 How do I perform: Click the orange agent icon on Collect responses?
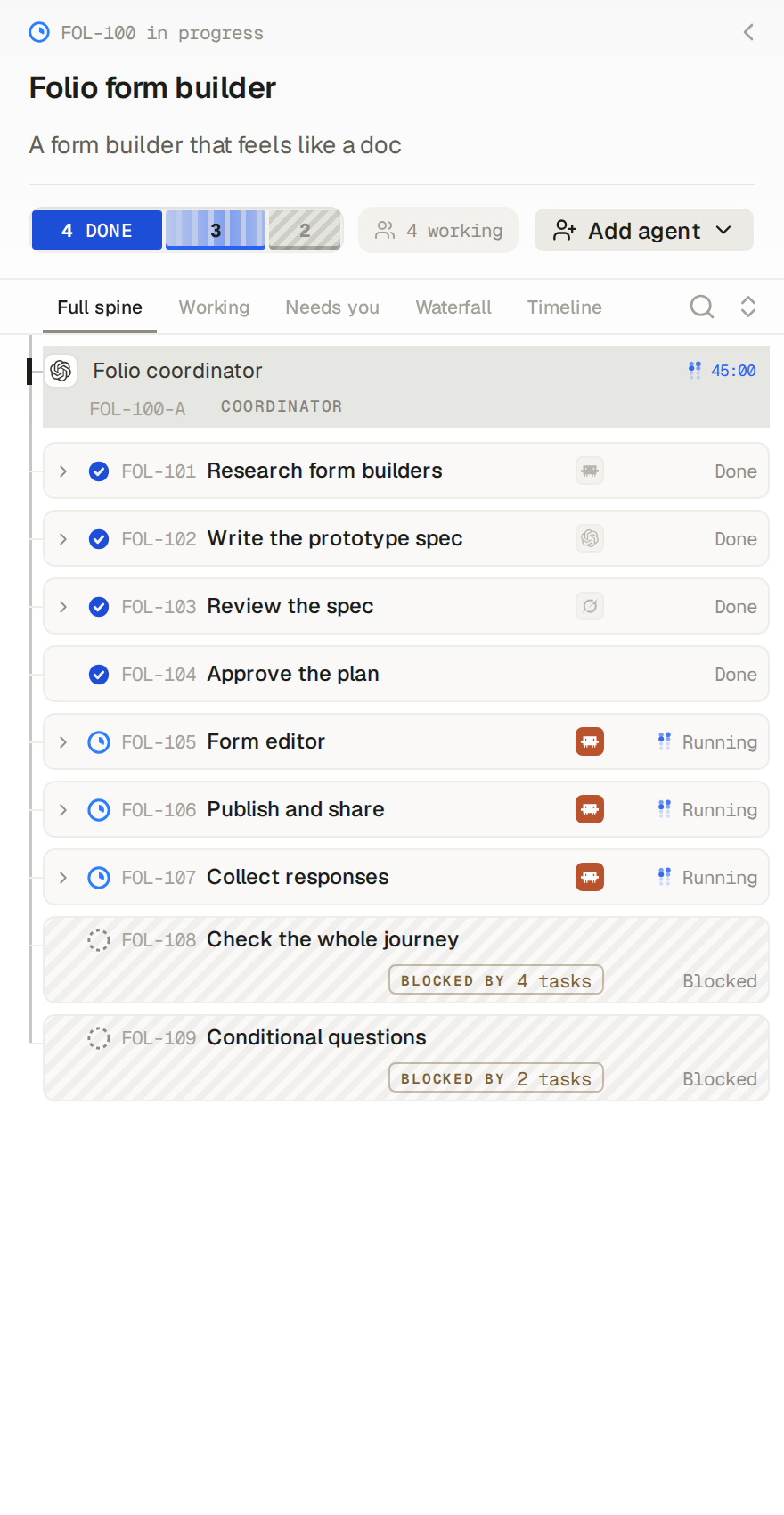(590, 877)
